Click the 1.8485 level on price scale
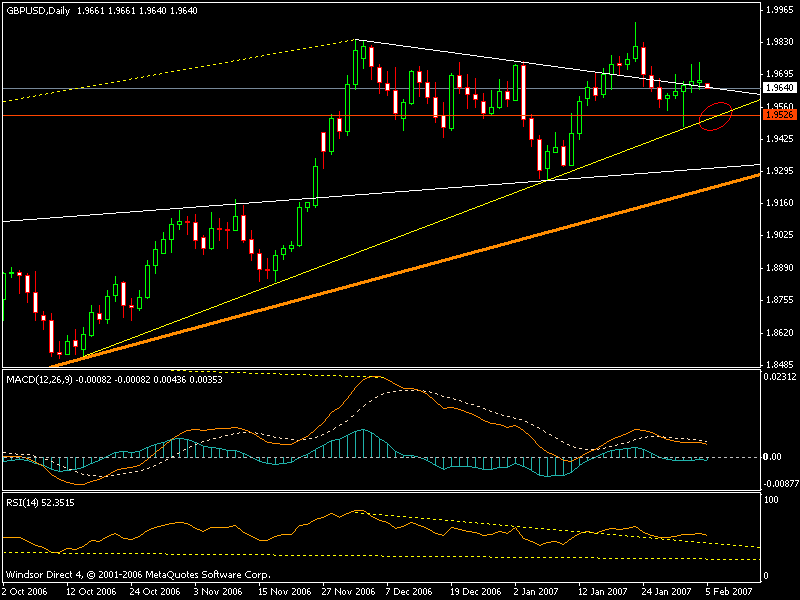 [x=779, y=365]
